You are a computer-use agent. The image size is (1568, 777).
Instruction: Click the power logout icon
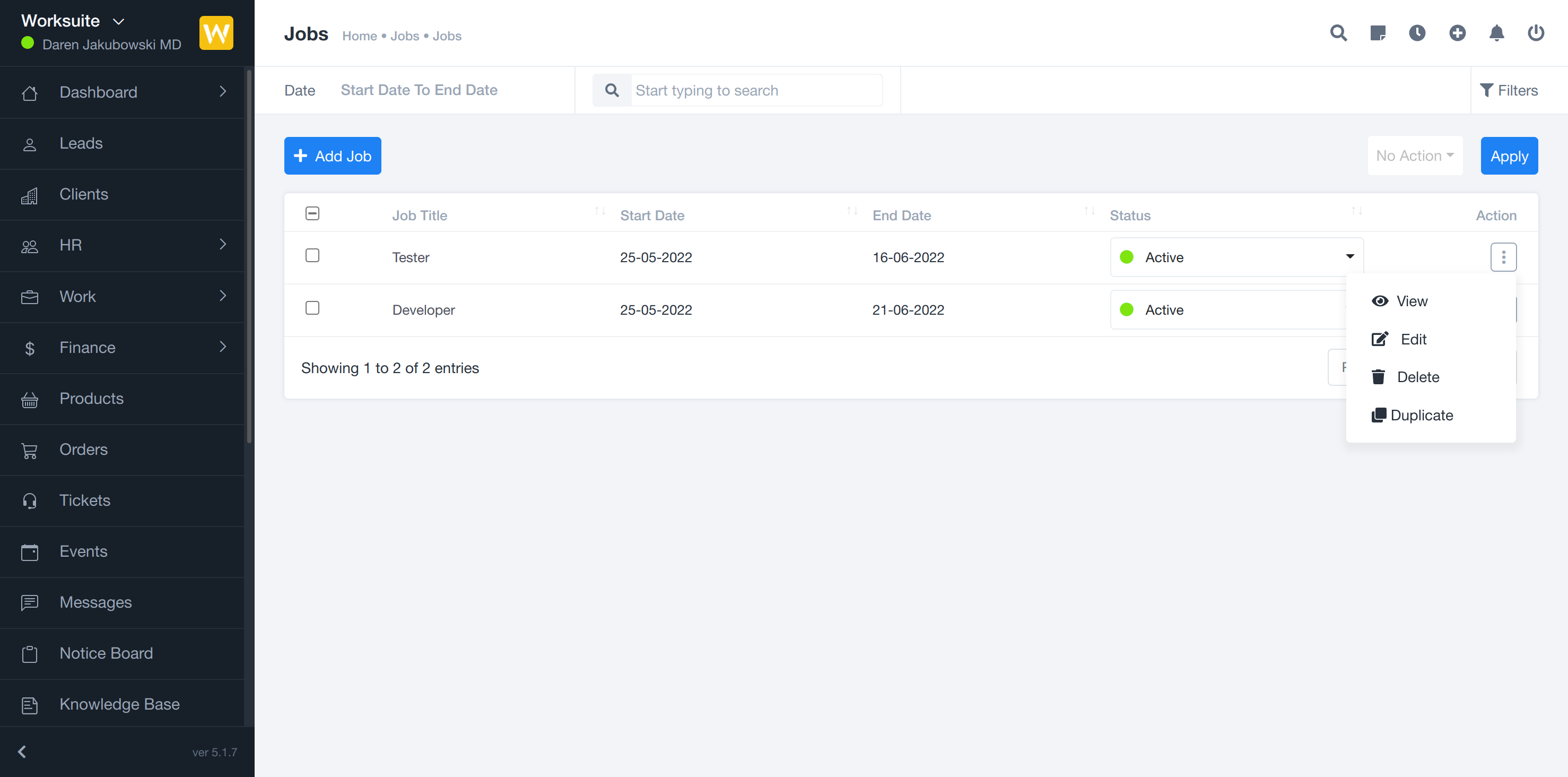tap(1535, 33)
